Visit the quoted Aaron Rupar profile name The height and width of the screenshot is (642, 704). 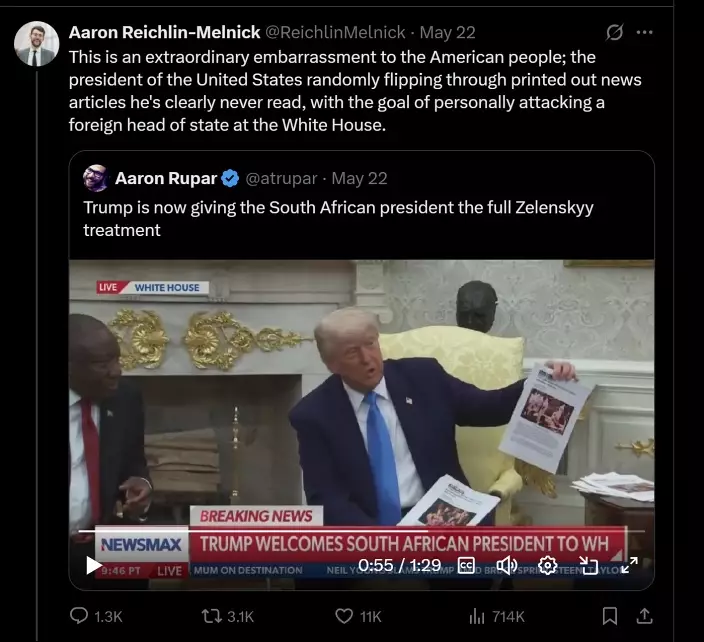[166, 178]
